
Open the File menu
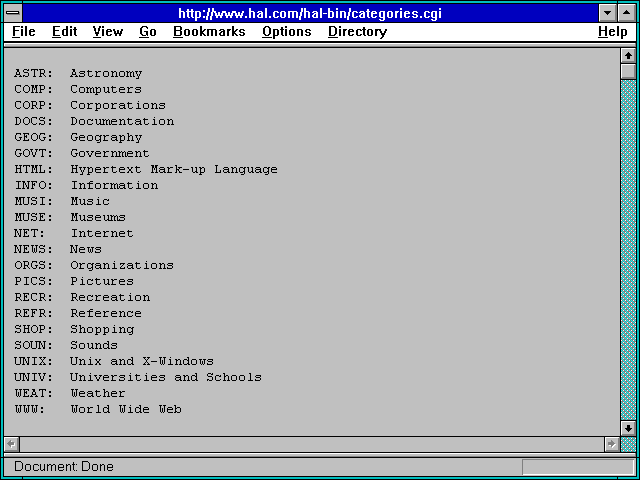(x=24, y=32)
